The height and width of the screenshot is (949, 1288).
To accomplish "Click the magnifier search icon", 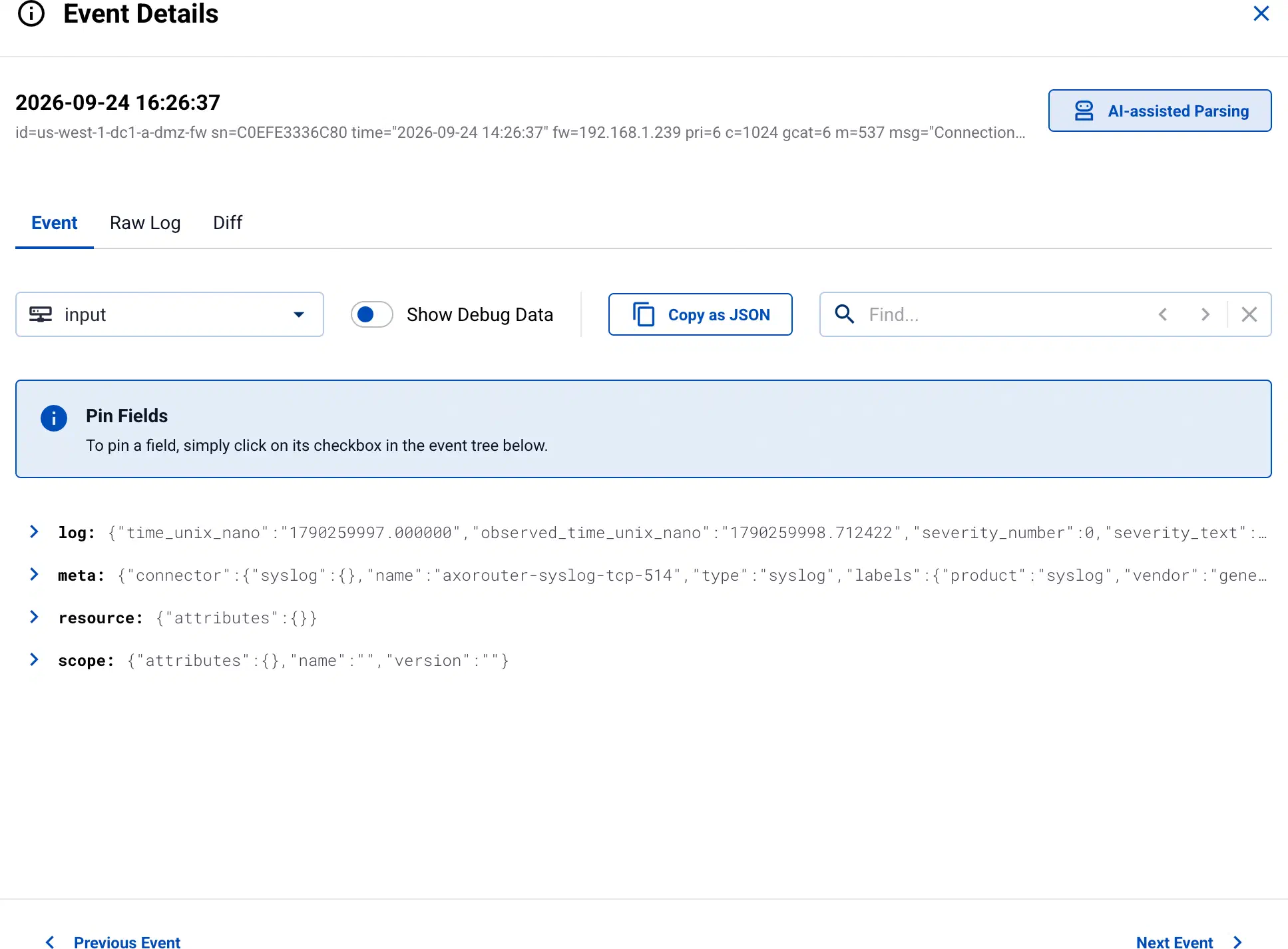I will click(x=844, y=314).
